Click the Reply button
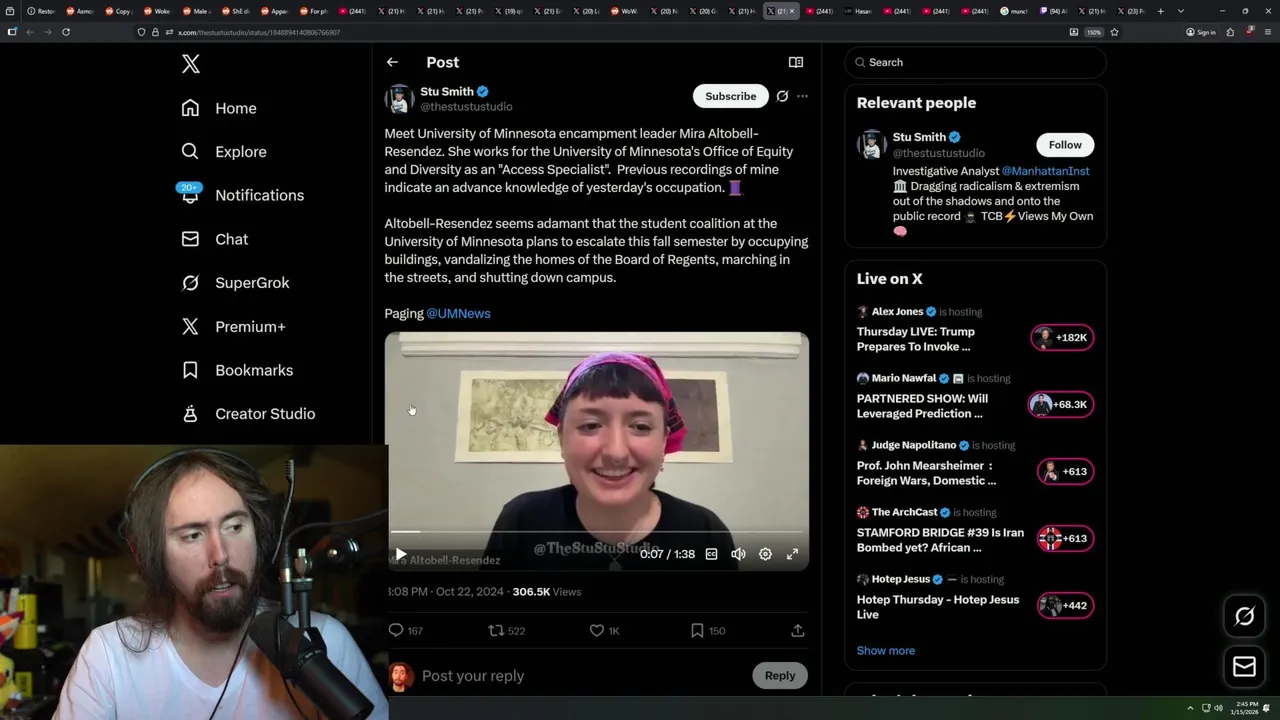 tap(780, 676)
